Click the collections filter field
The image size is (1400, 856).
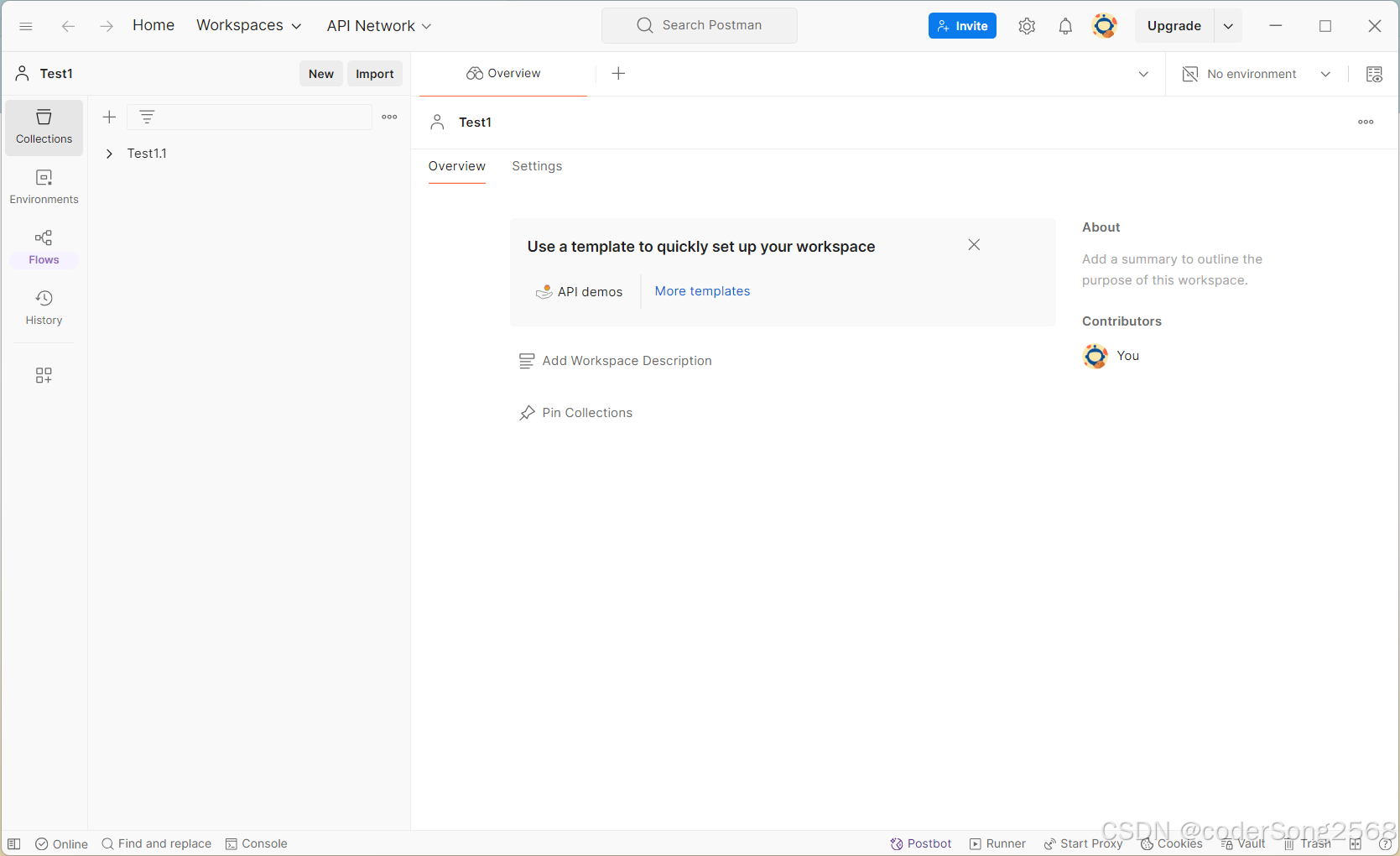[x=249, y=117]
